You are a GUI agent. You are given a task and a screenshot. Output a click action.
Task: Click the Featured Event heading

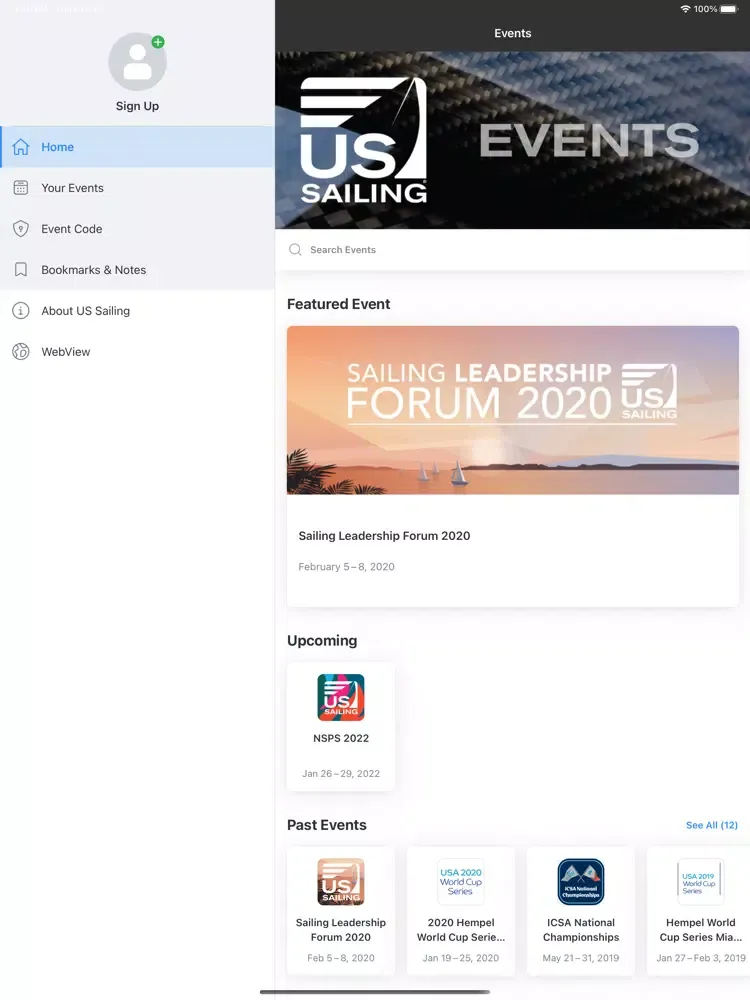click(339, 304)
